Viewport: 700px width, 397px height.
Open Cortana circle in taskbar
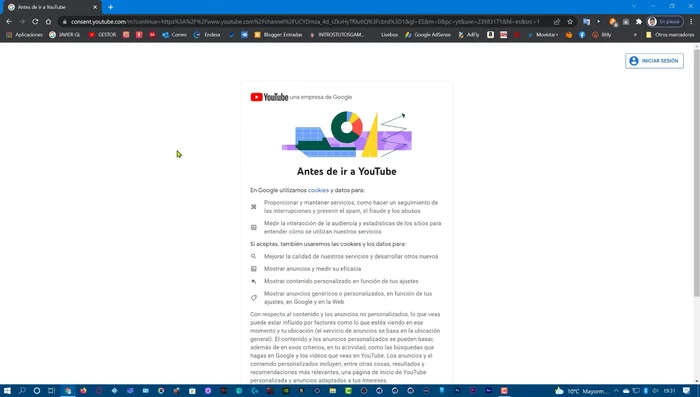pos(37,391)
